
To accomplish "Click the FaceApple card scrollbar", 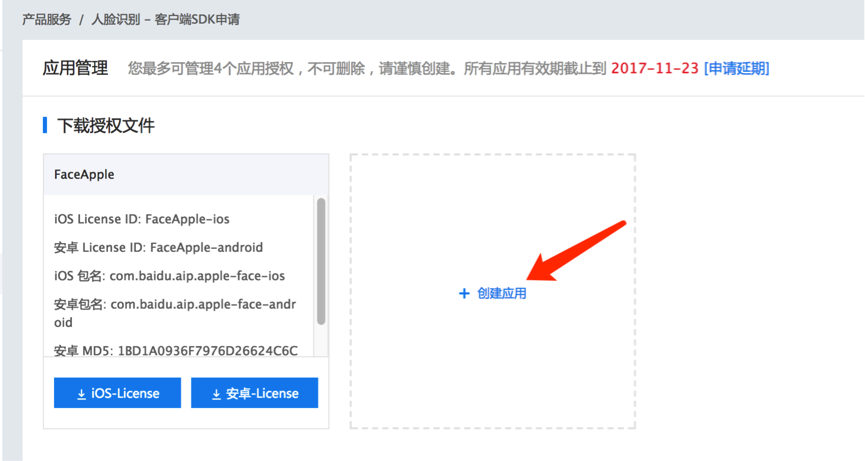I will (x=321, y=261).
